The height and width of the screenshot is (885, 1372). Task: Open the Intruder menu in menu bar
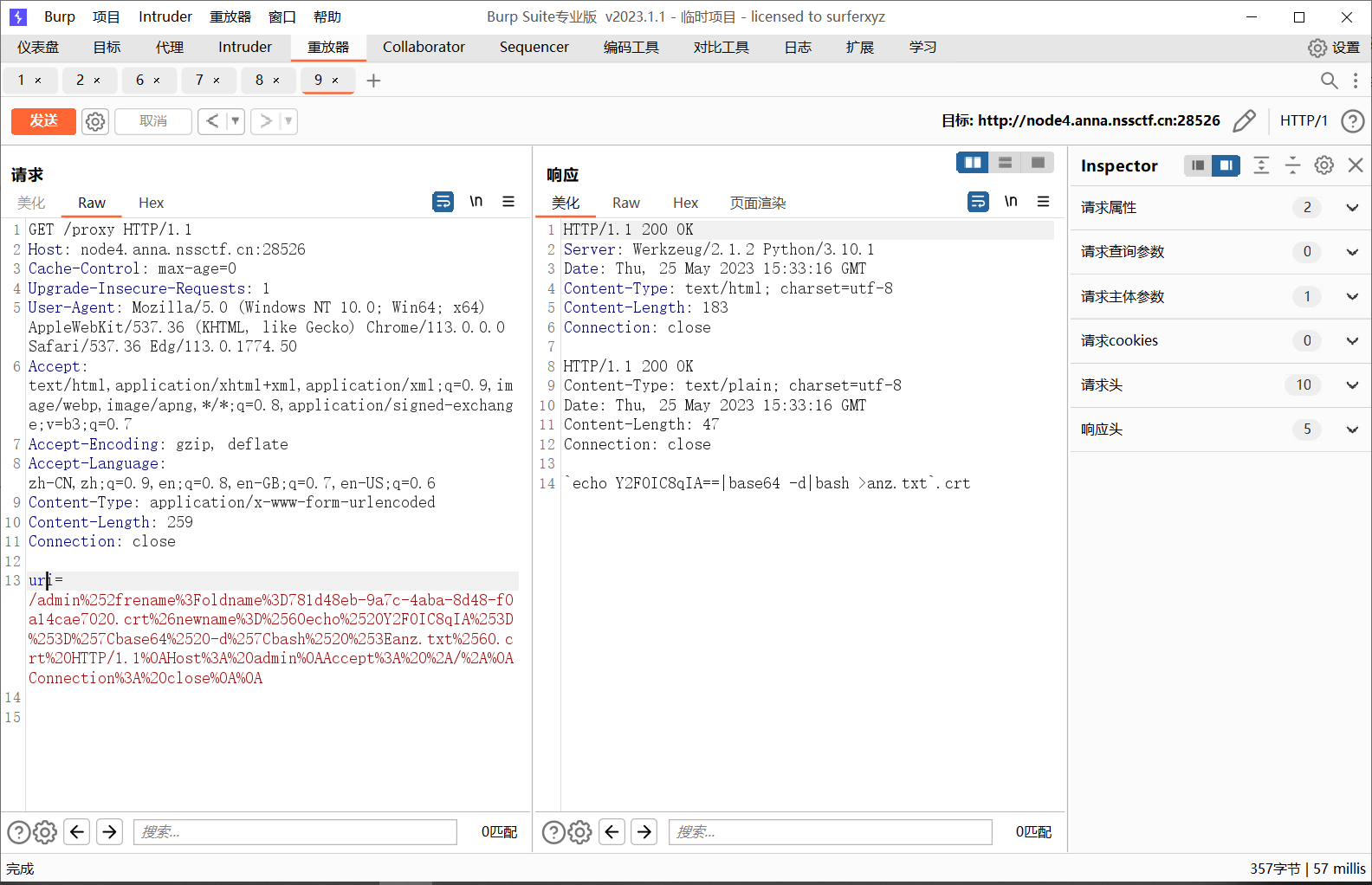[165, 16]
